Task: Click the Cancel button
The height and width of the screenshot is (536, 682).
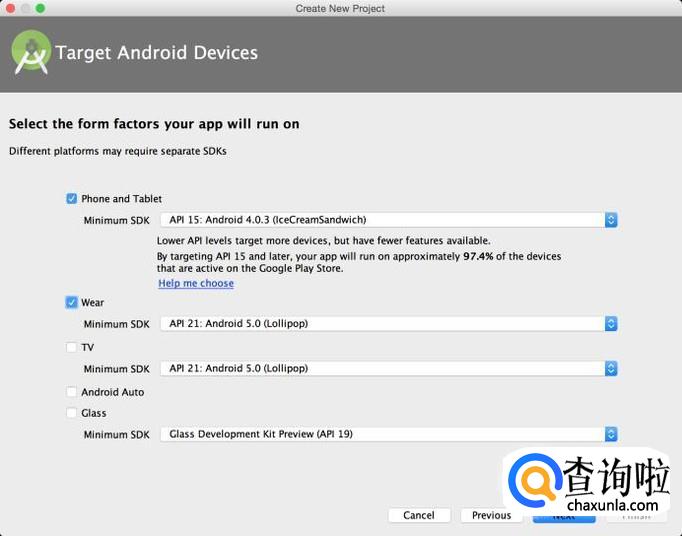Action: pyautogui.click(x=419, y=515)
